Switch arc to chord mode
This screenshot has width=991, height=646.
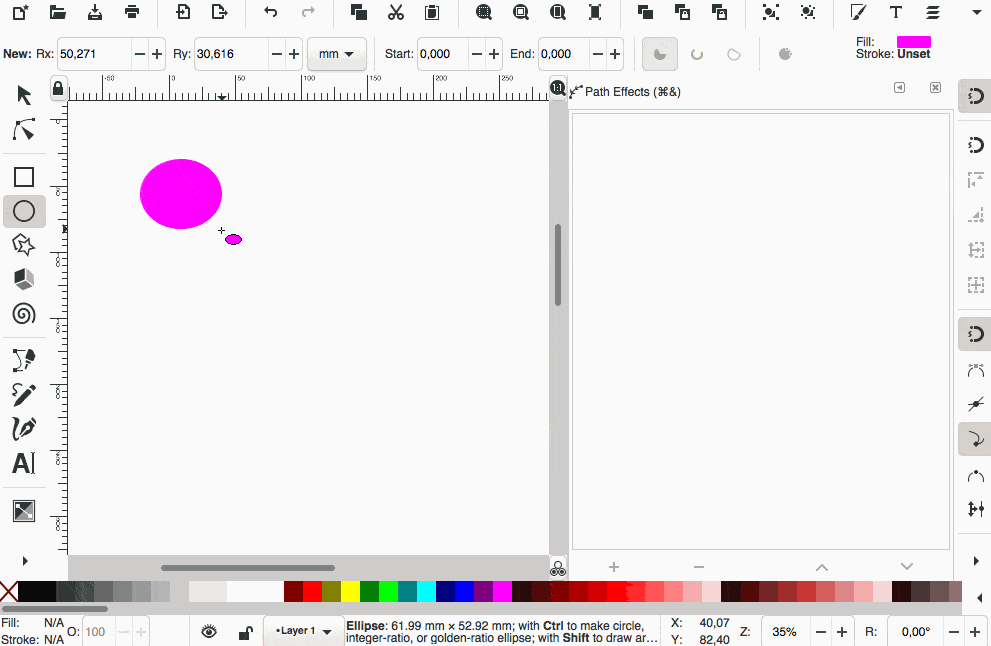734,54
